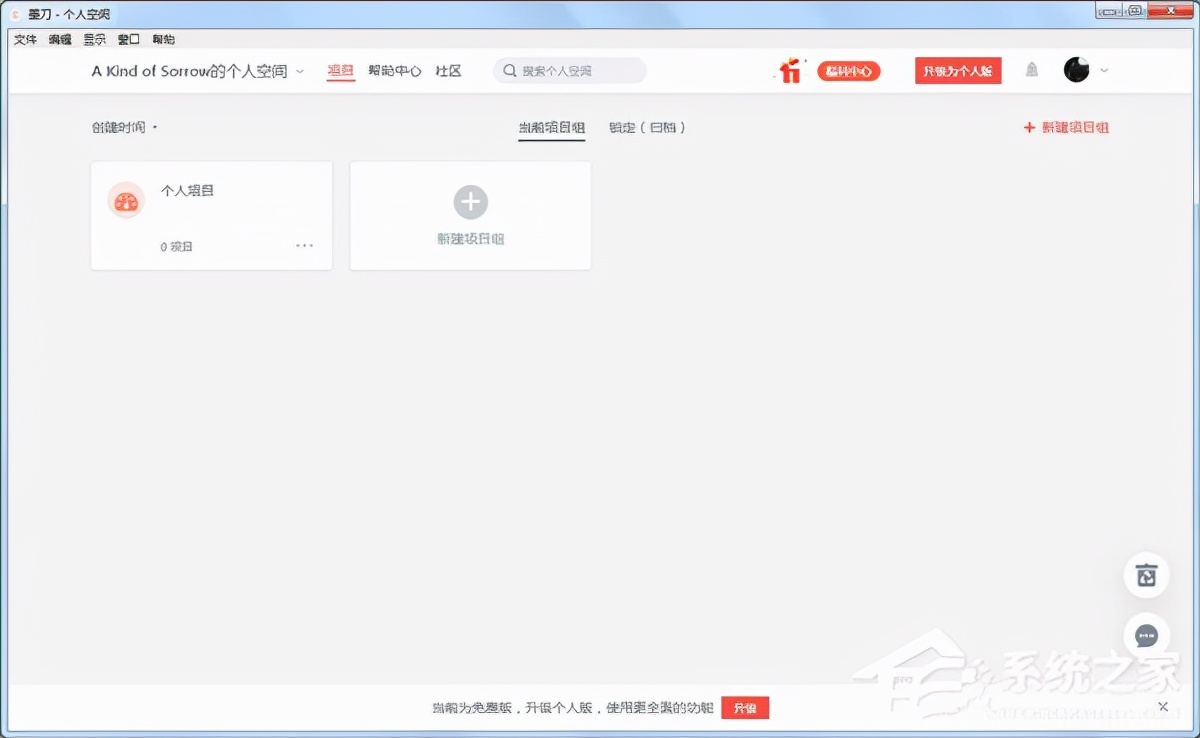Open the feedback chat bubble icon

[1146, 636]
